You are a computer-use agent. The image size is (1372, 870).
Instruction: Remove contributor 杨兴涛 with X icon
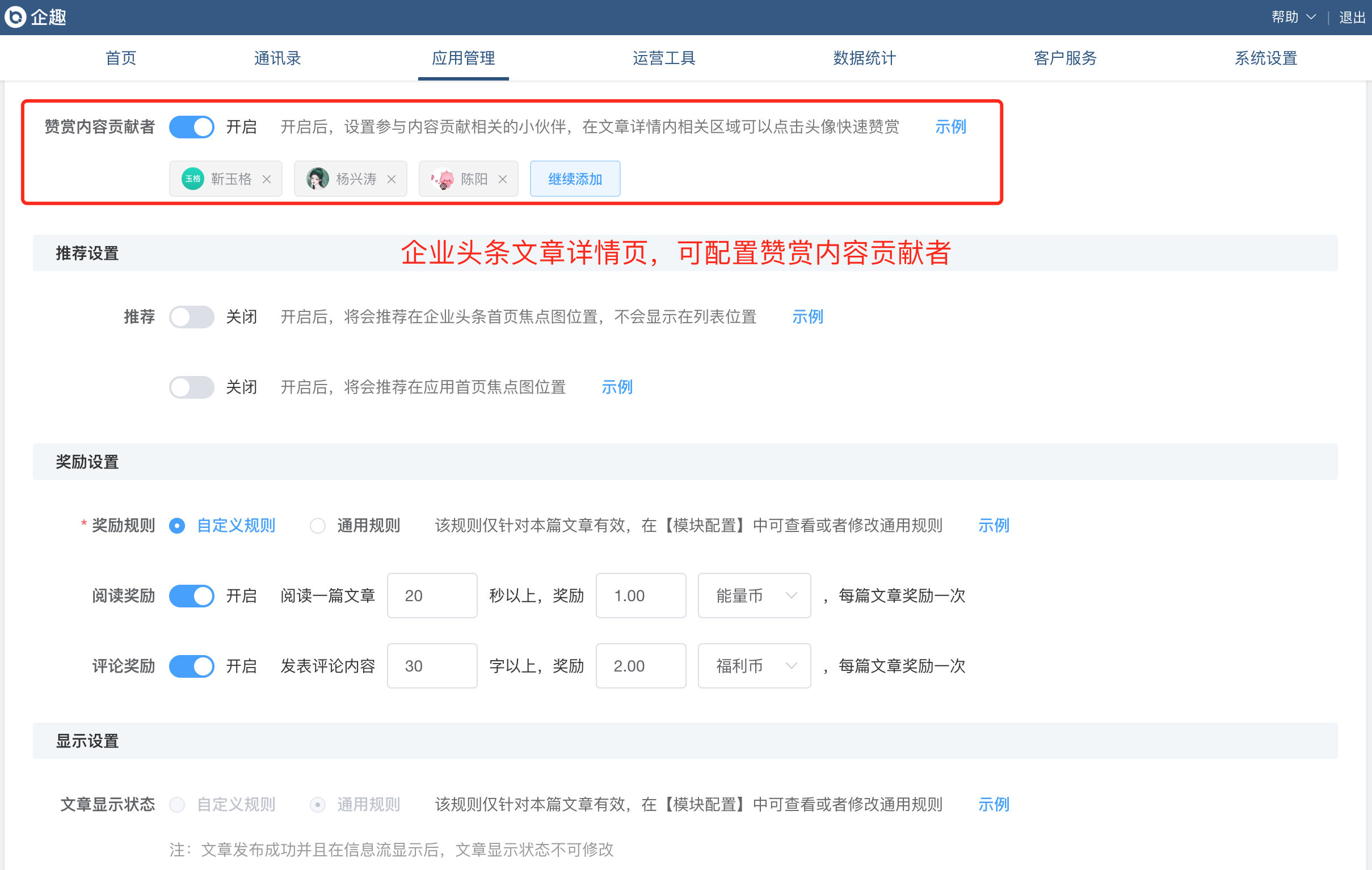(x=392, y=179)
